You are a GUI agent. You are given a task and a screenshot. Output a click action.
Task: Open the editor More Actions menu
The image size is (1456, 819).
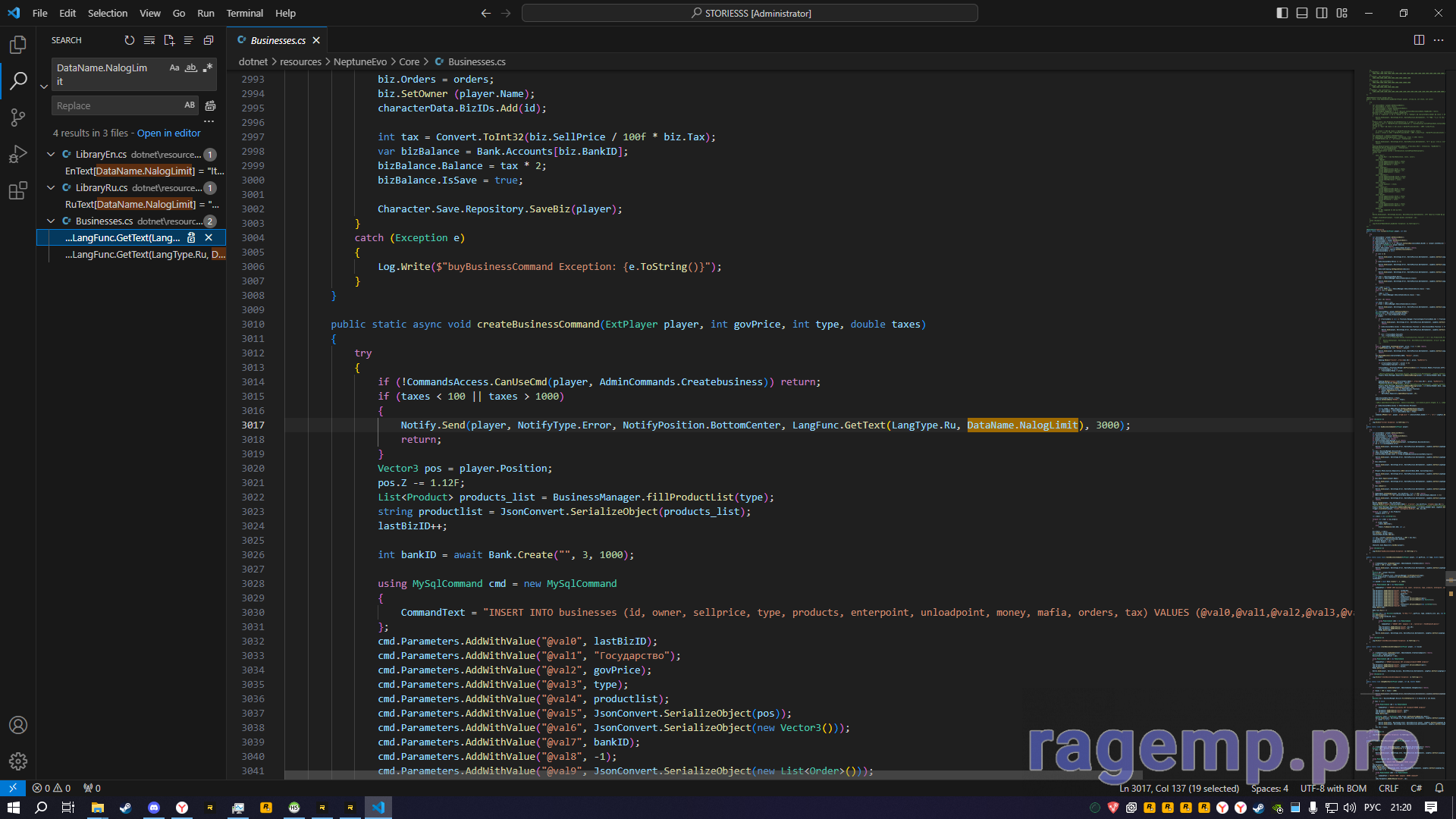[x=1439, y=40]
